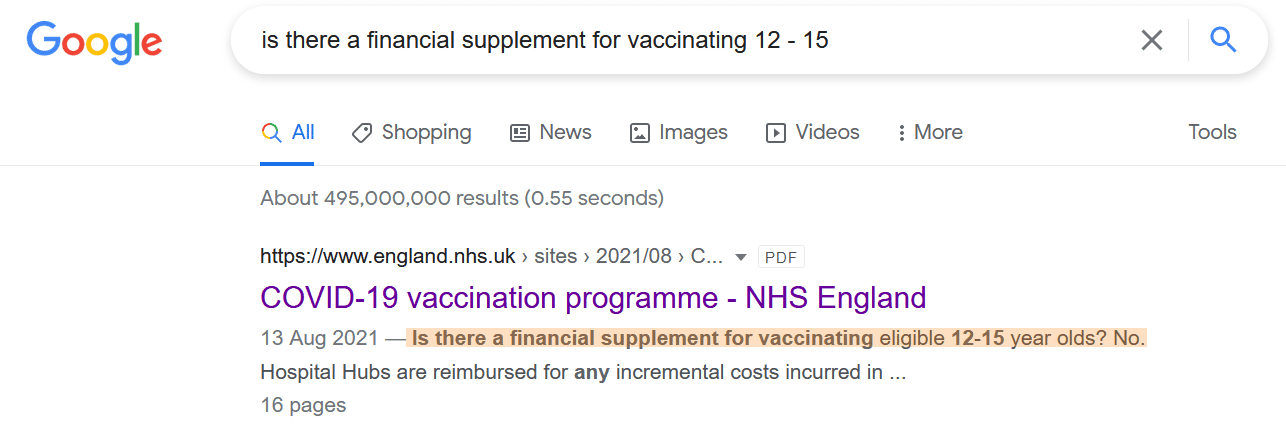Expand the arrow beside the NHS URL

(x=741, y=257)
